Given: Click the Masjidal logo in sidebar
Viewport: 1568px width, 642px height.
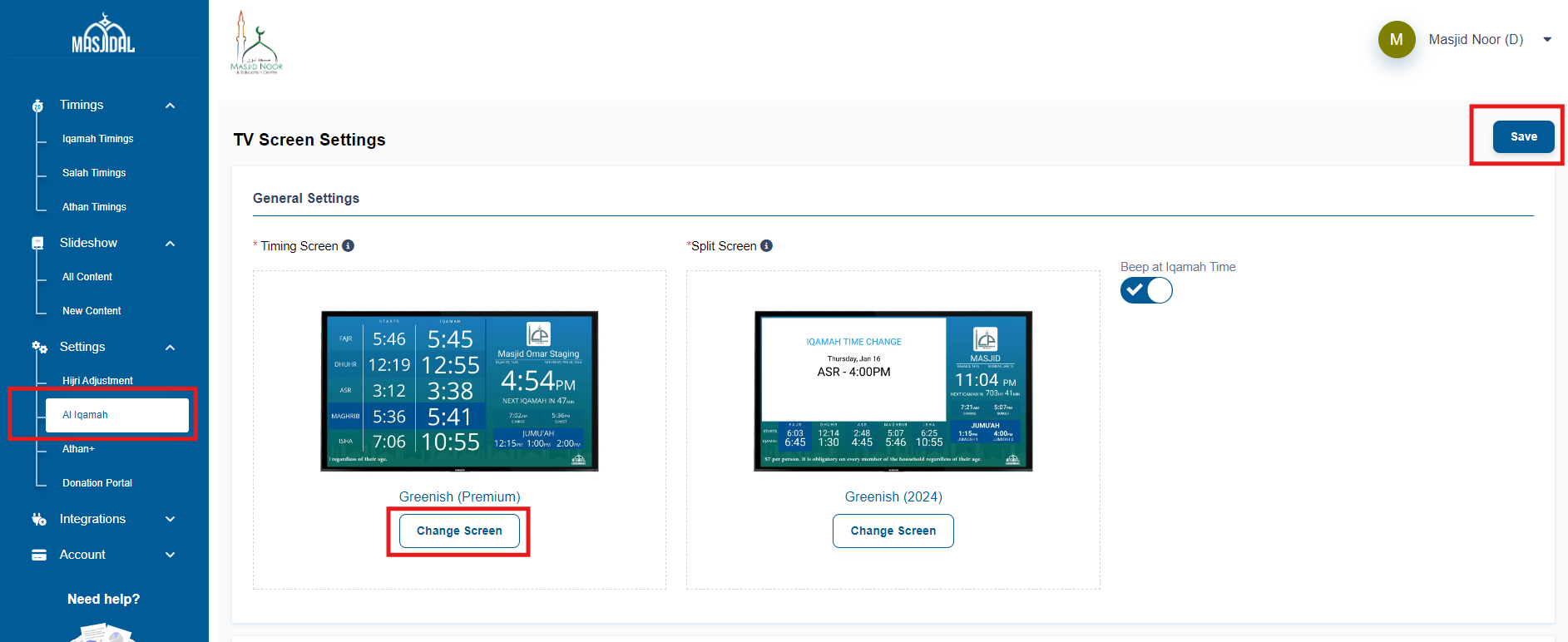Looking at the screenshot, I should pyautogui.click(x=103, y=35).
